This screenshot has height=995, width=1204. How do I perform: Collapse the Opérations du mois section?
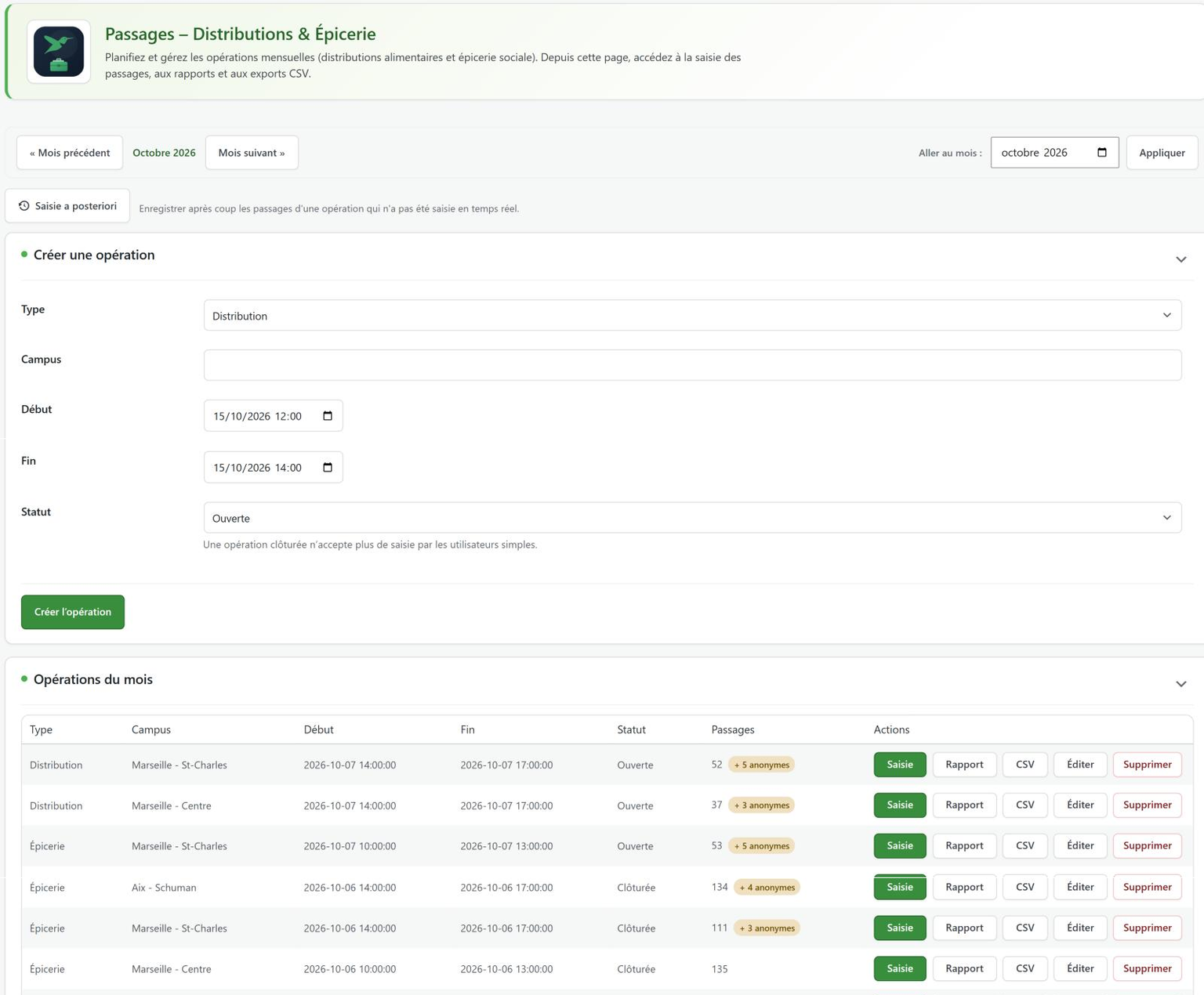click(1180, 683)
